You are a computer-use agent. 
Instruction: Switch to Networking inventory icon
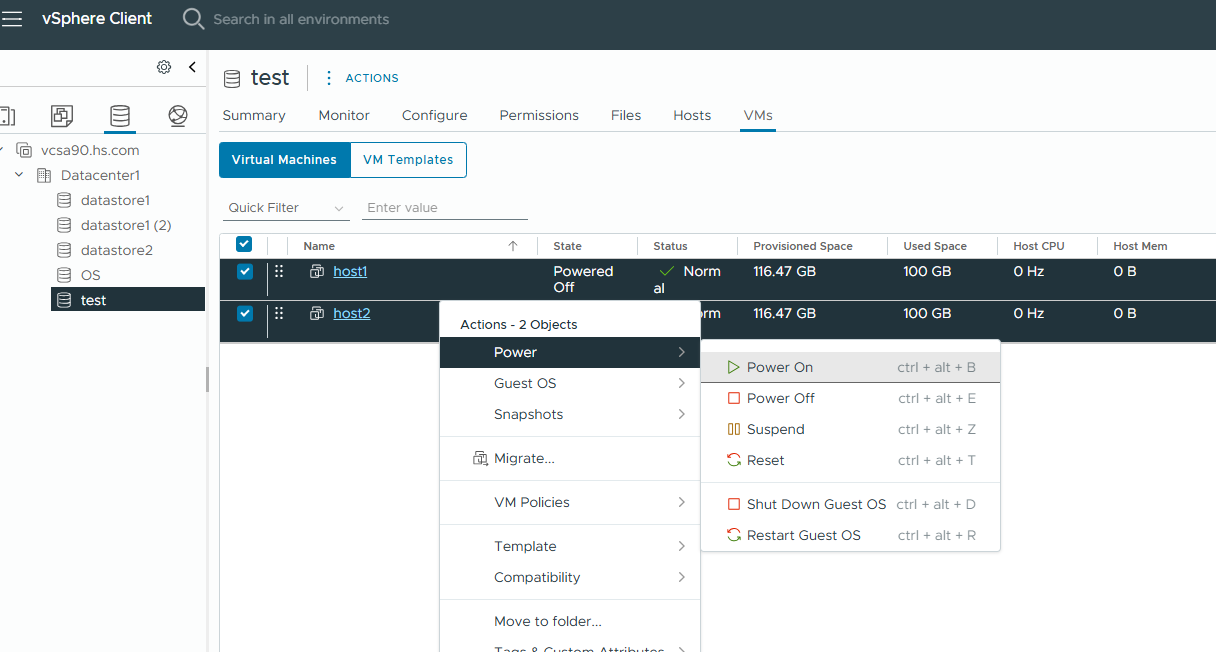click(178, 116)
